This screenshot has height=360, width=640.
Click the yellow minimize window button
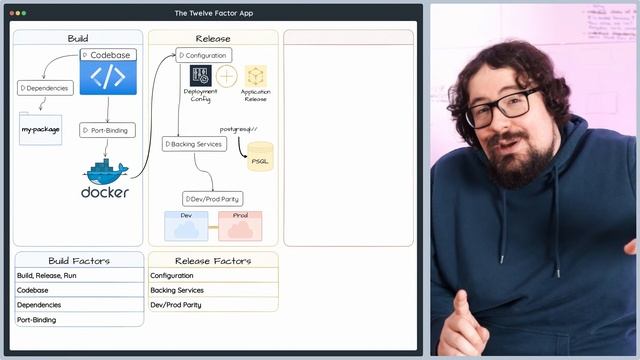coord(18,13)
